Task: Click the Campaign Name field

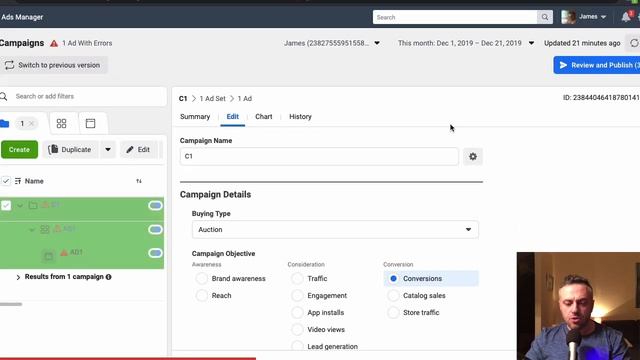Action: click(x=319, y=156)
